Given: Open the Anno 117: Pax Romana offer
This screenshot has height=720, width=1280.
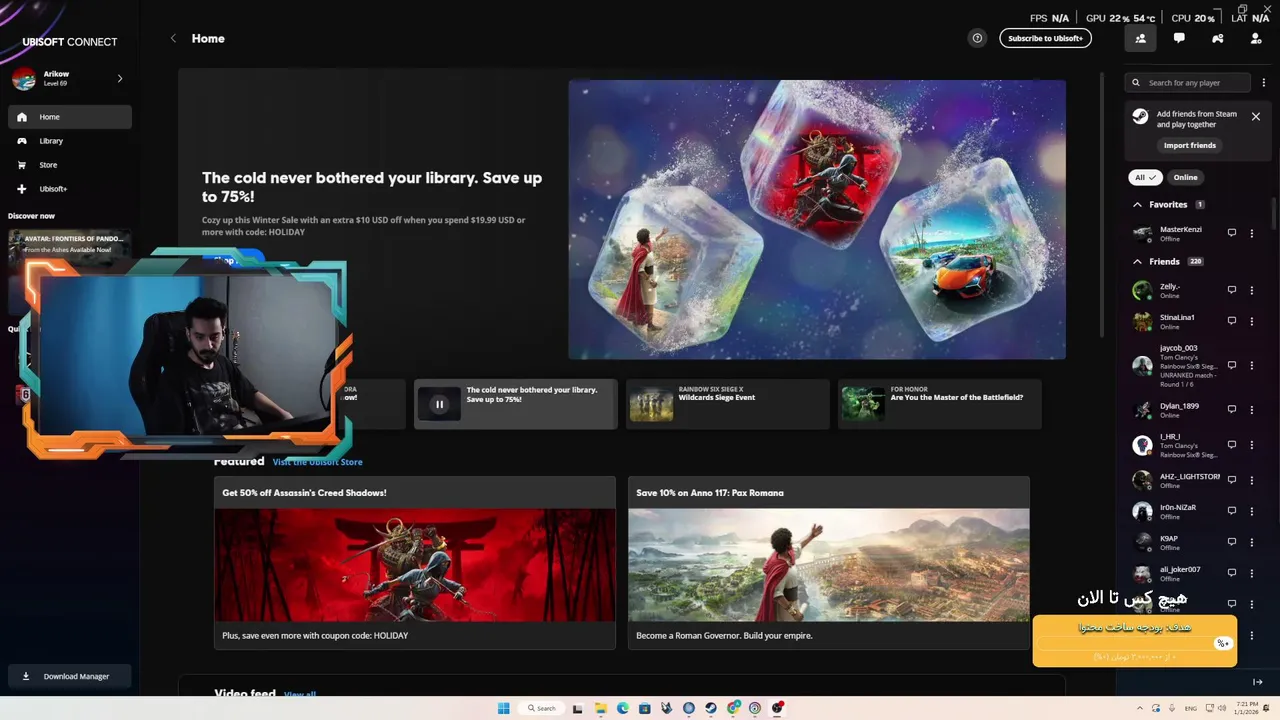Looking at the screenshot, I should click(x=829, y=563).
